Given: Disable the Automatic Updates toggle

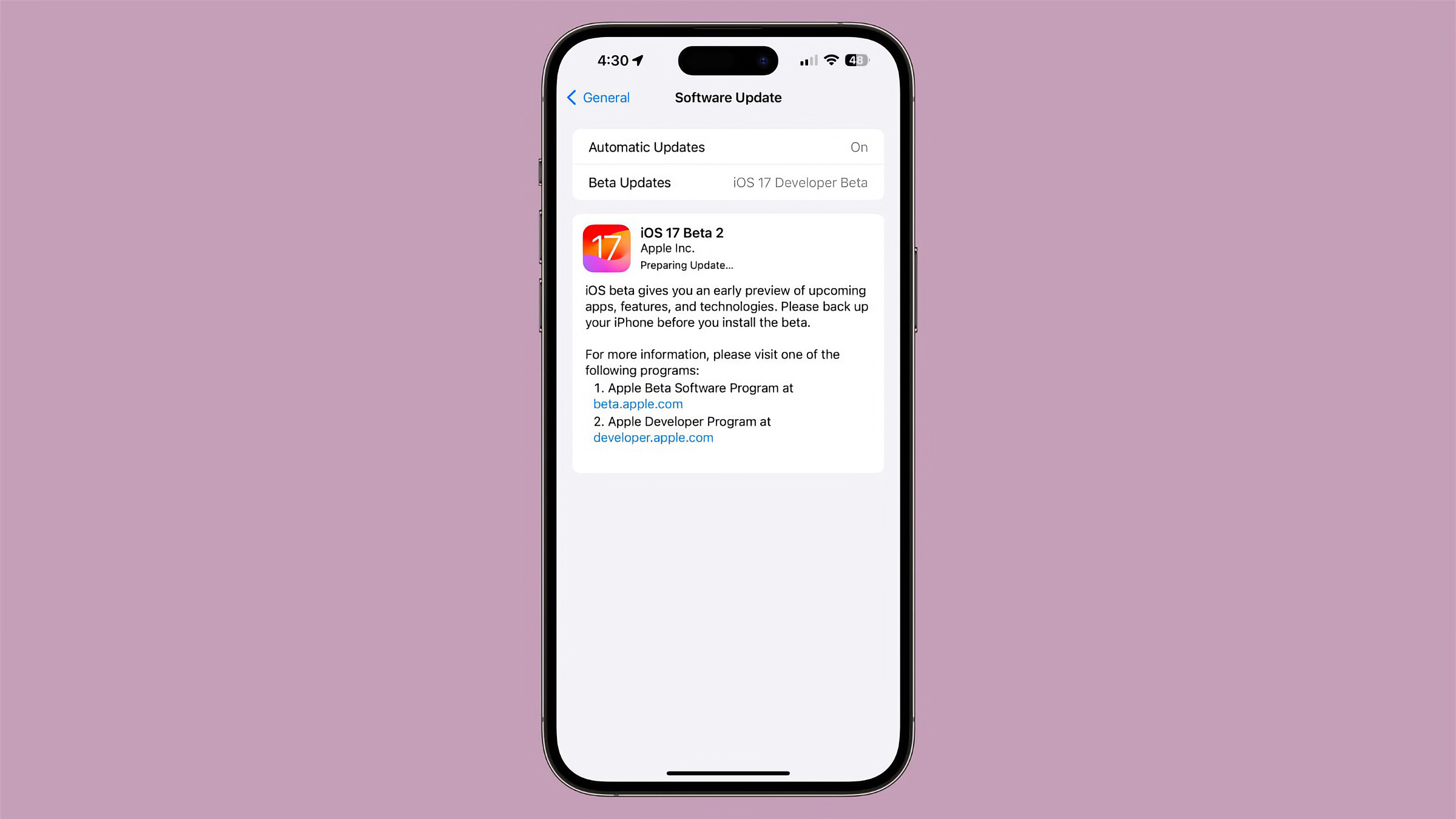Looking at the screenshot, I should pyautogui.click(x=858, y=146).
